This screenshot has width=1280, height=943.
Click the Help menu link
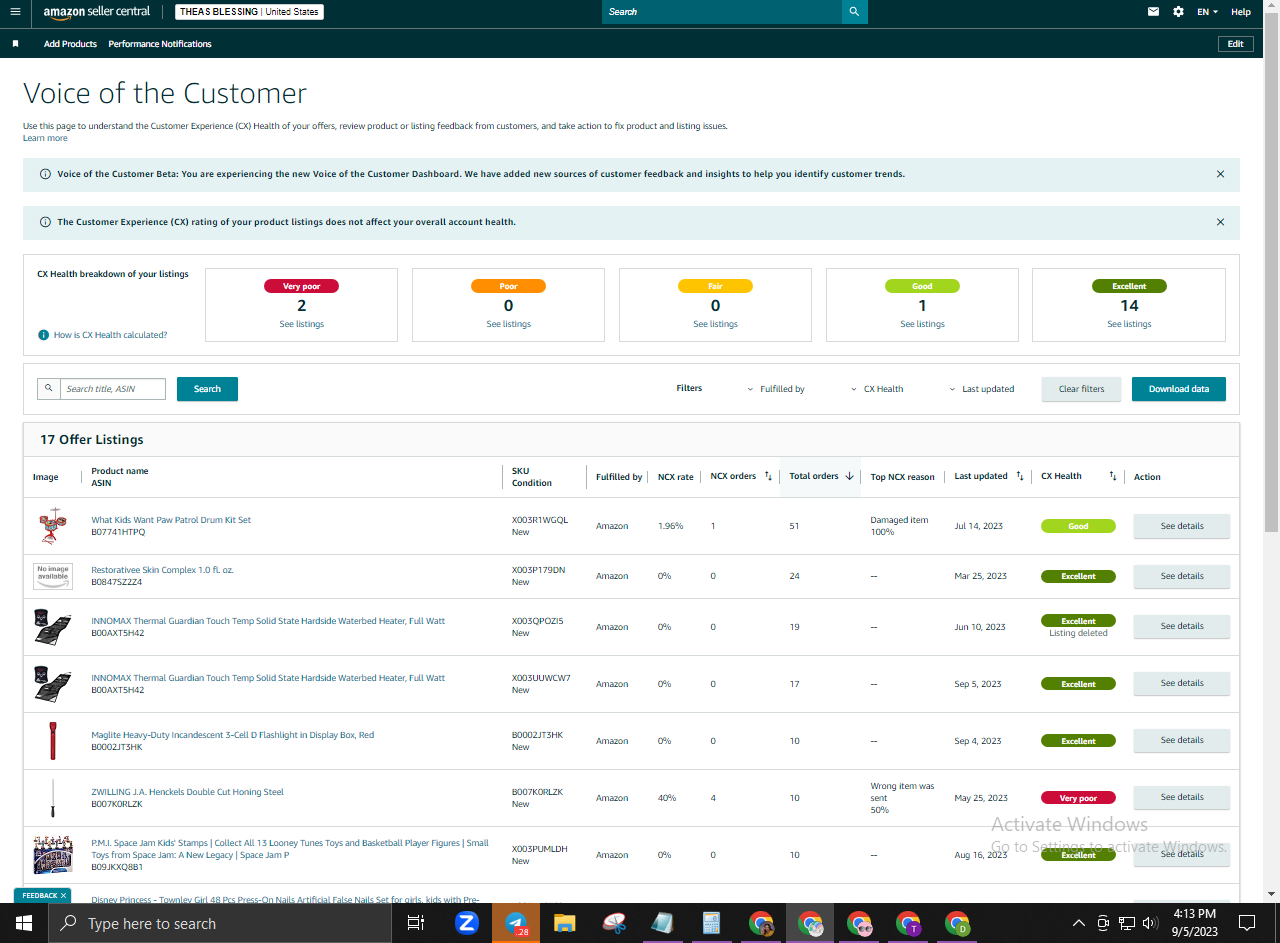[1241, 12]
